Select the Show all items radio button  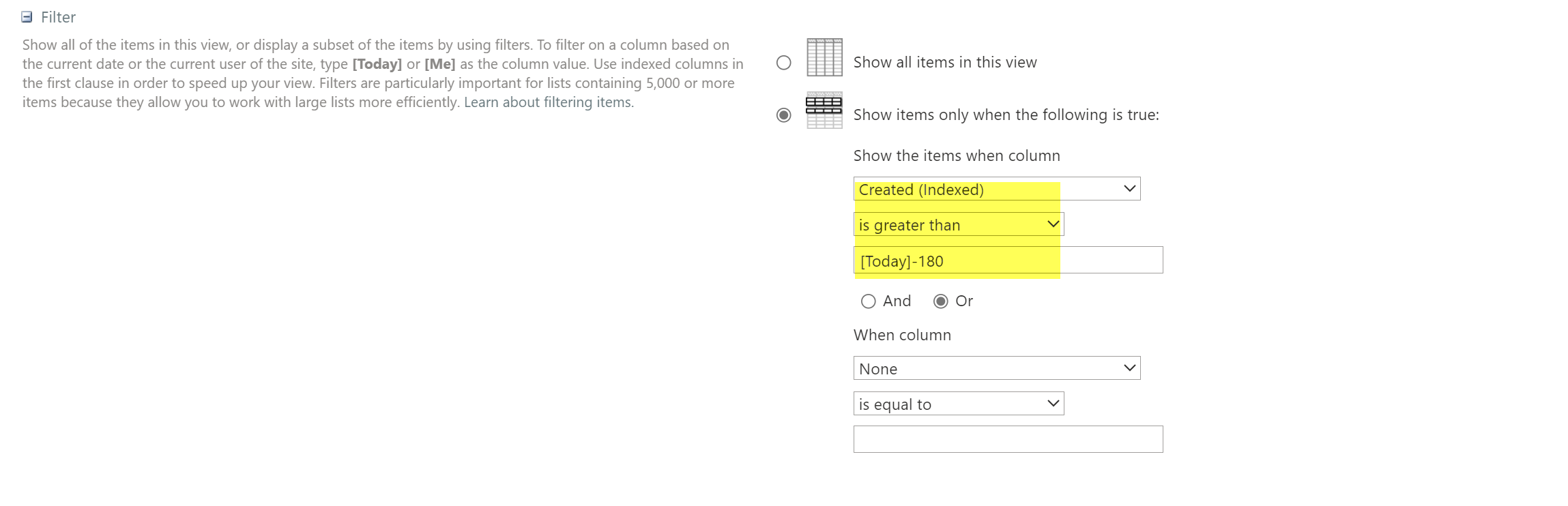pos(784,63)
